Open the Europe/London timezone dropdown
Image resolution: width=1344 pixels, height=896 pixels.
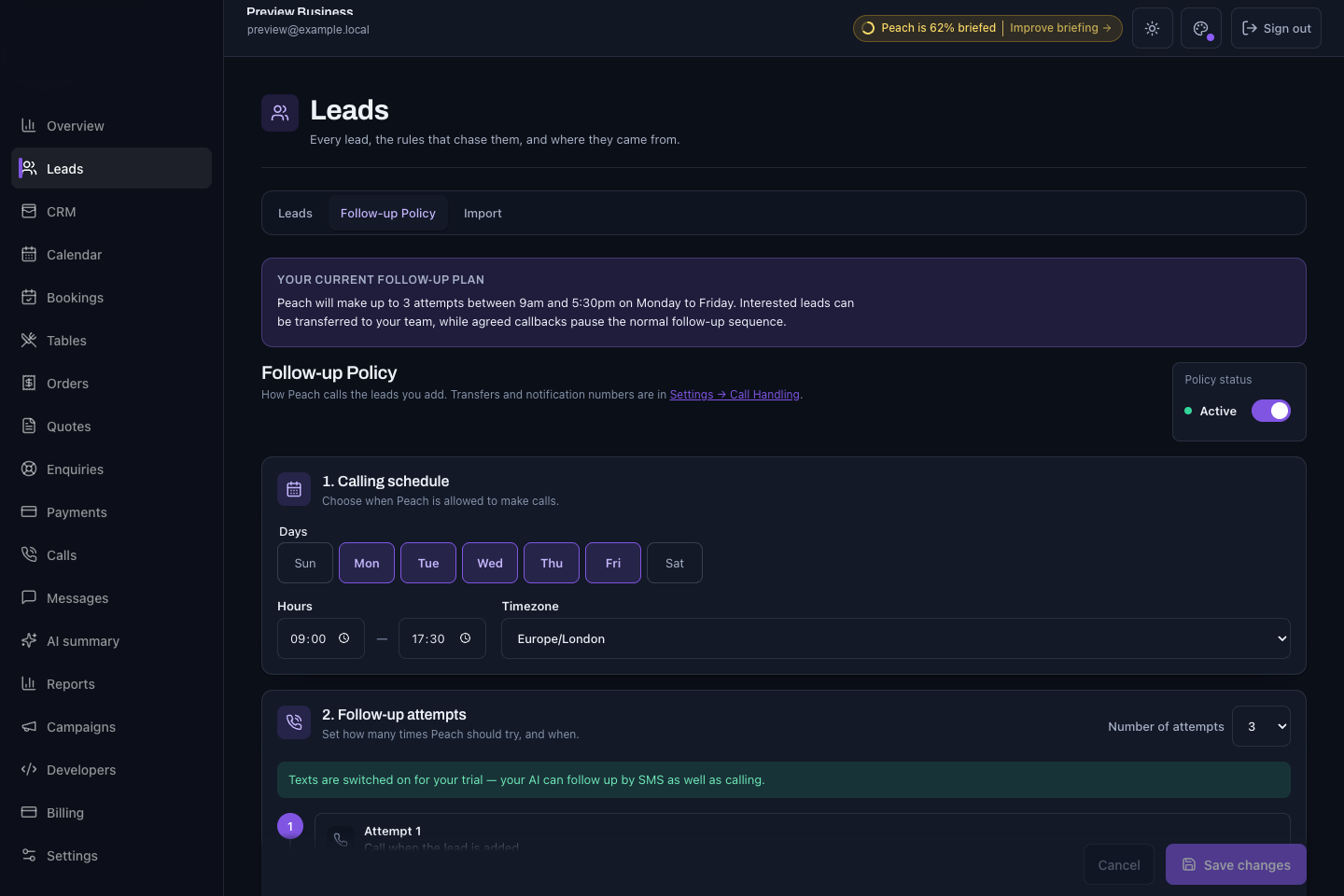coord(896,638)
